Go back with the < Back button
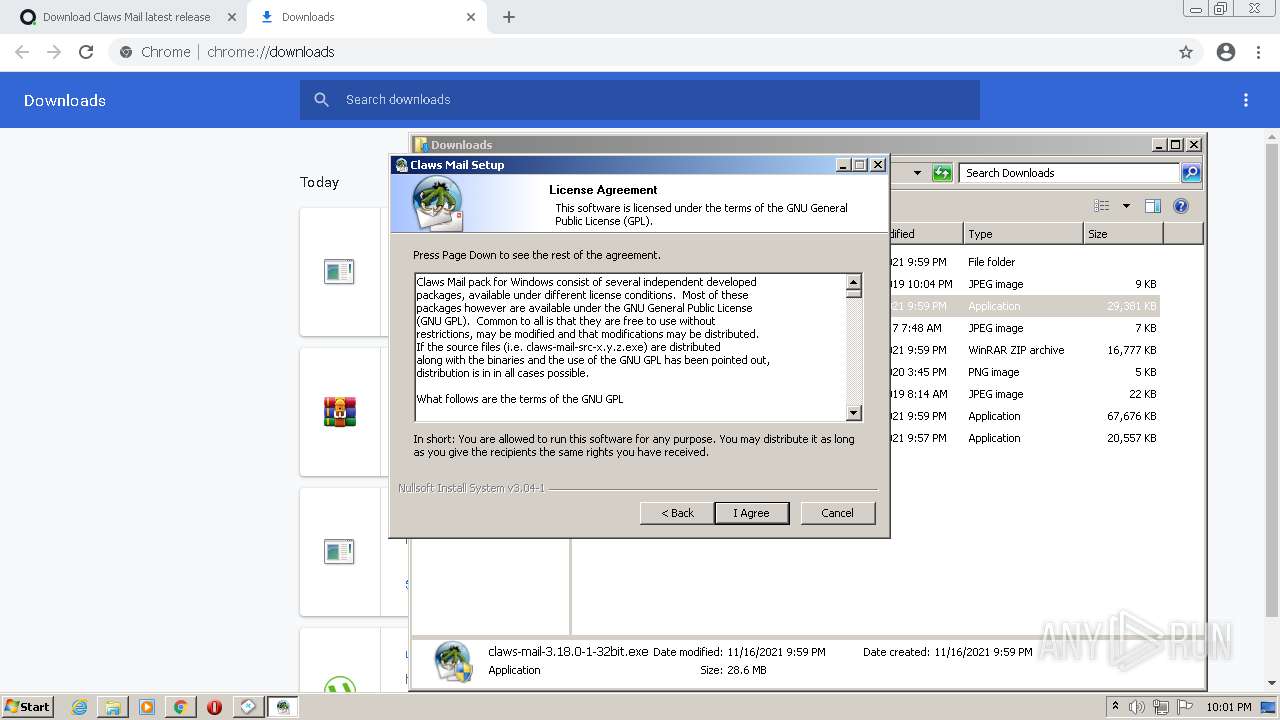 point(677,513)
